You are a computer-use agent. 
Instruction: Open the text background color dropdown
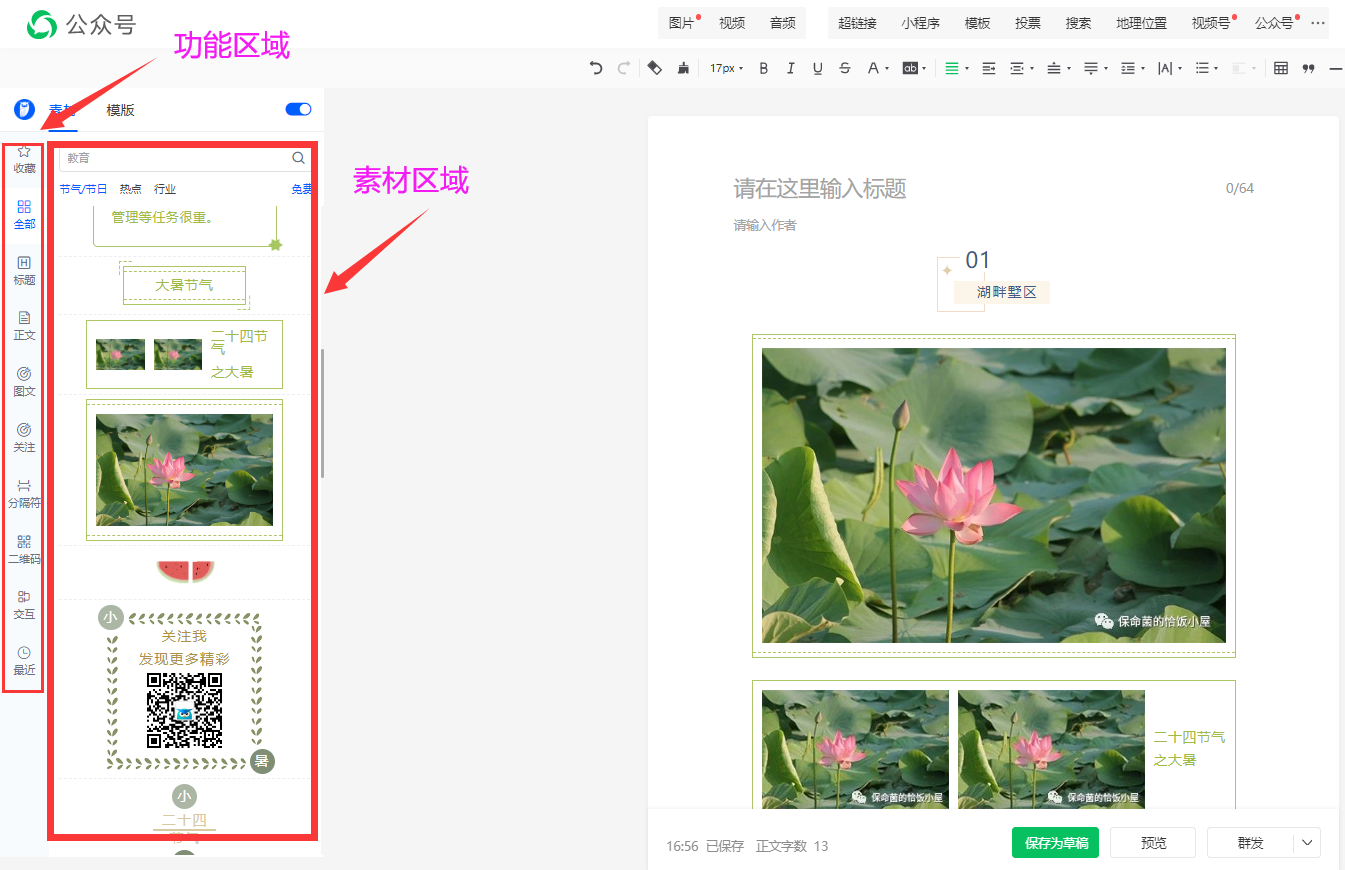pos(924,69)
